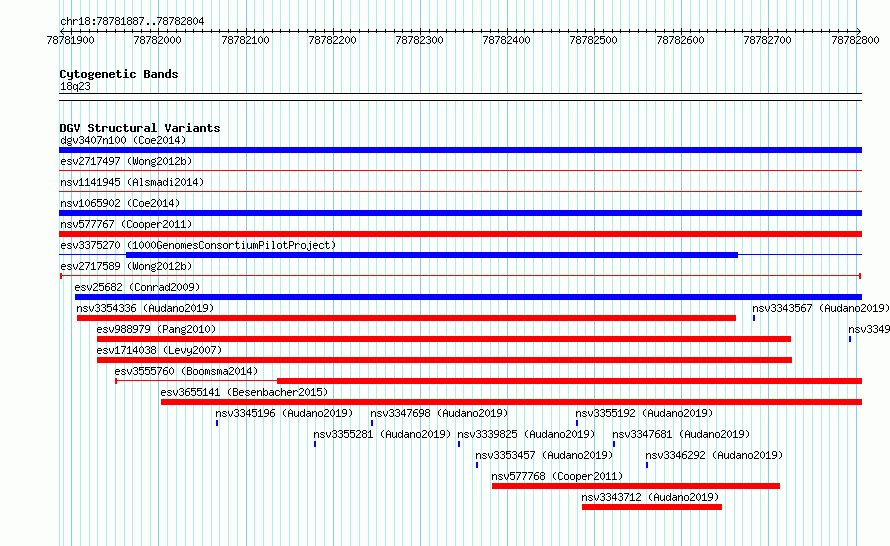Screen dimensions: 890x546
Task: Click blue marker under nsv3355281
Action: coord(315,444)
